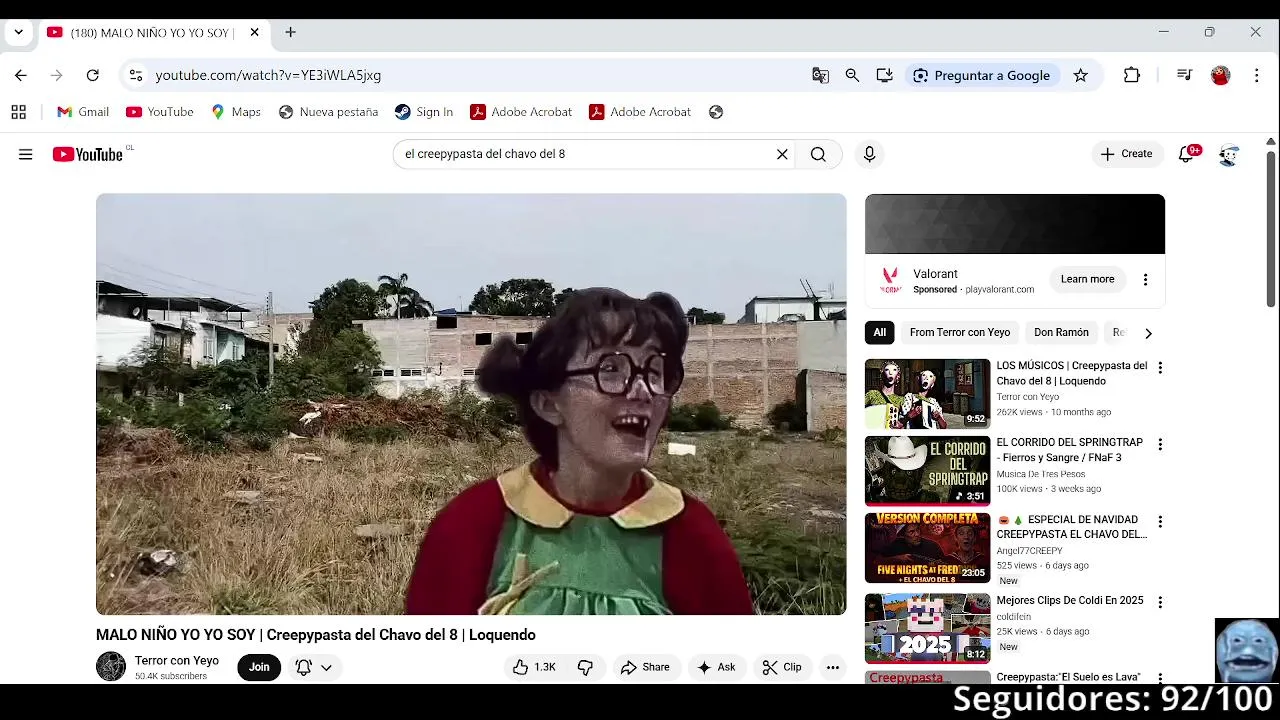
Task: Open globe bookmark after Adobe Acrobat
Action: (x=716, y=112)
